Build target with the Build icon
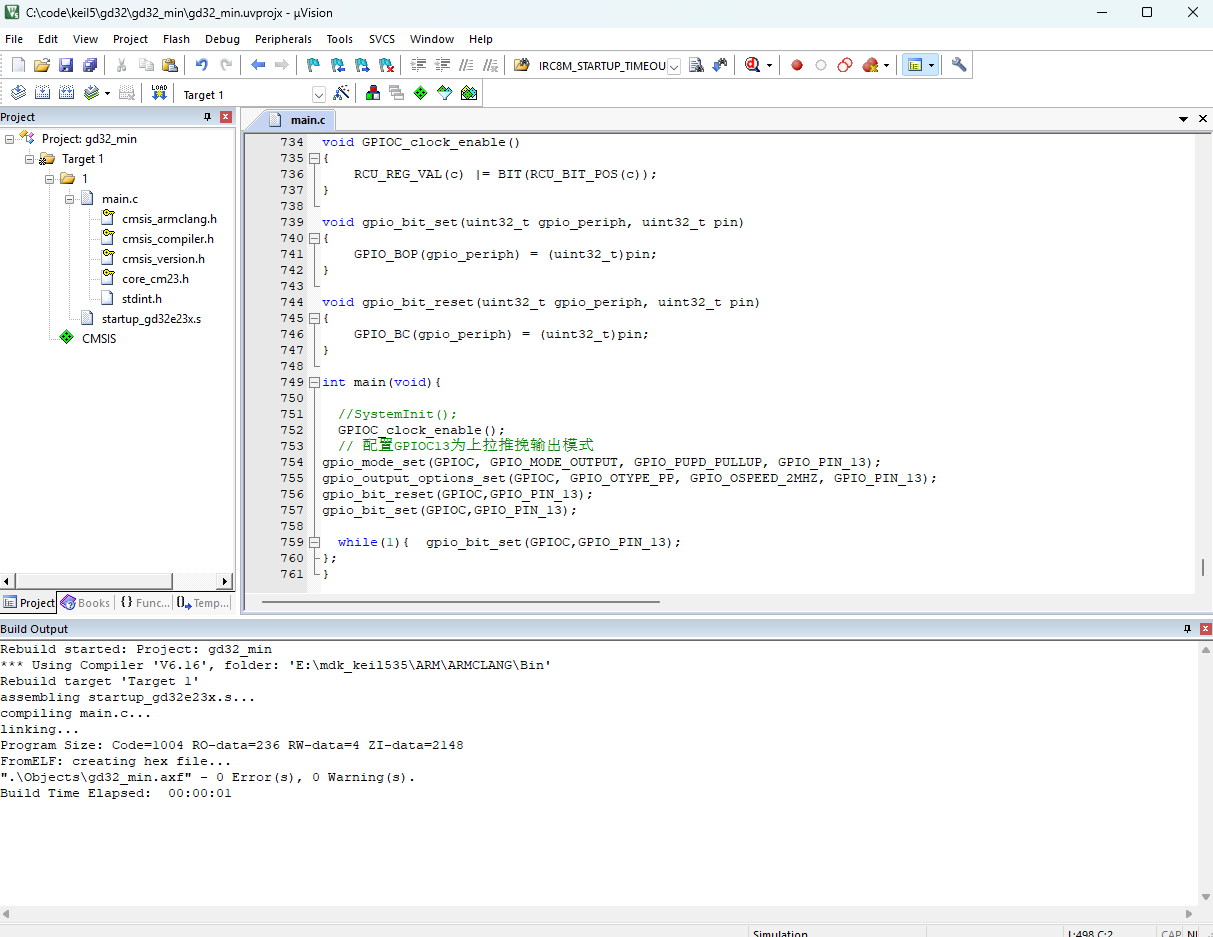 42,93
